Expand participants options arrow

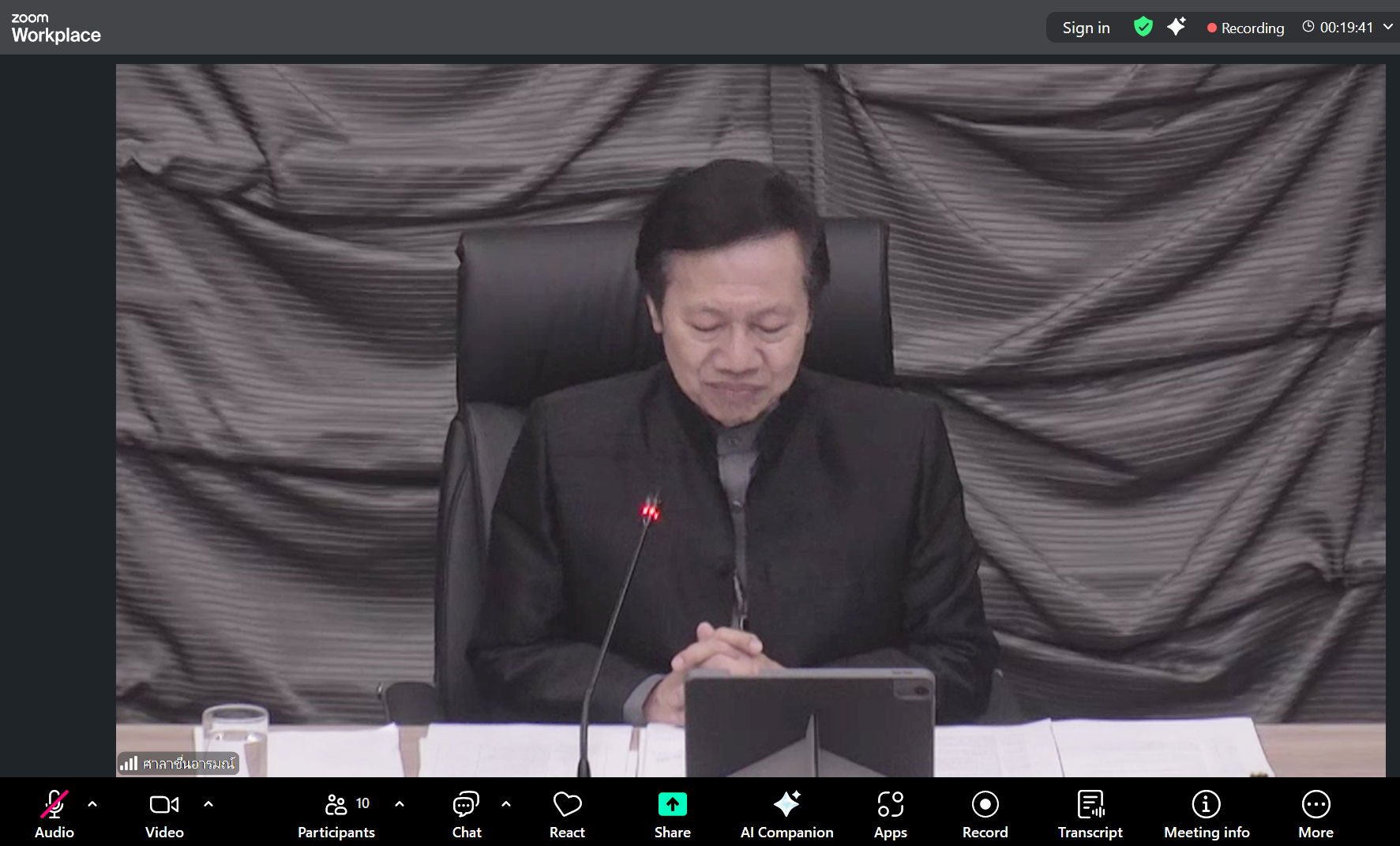pyautogui.click(x=400, y=804)
